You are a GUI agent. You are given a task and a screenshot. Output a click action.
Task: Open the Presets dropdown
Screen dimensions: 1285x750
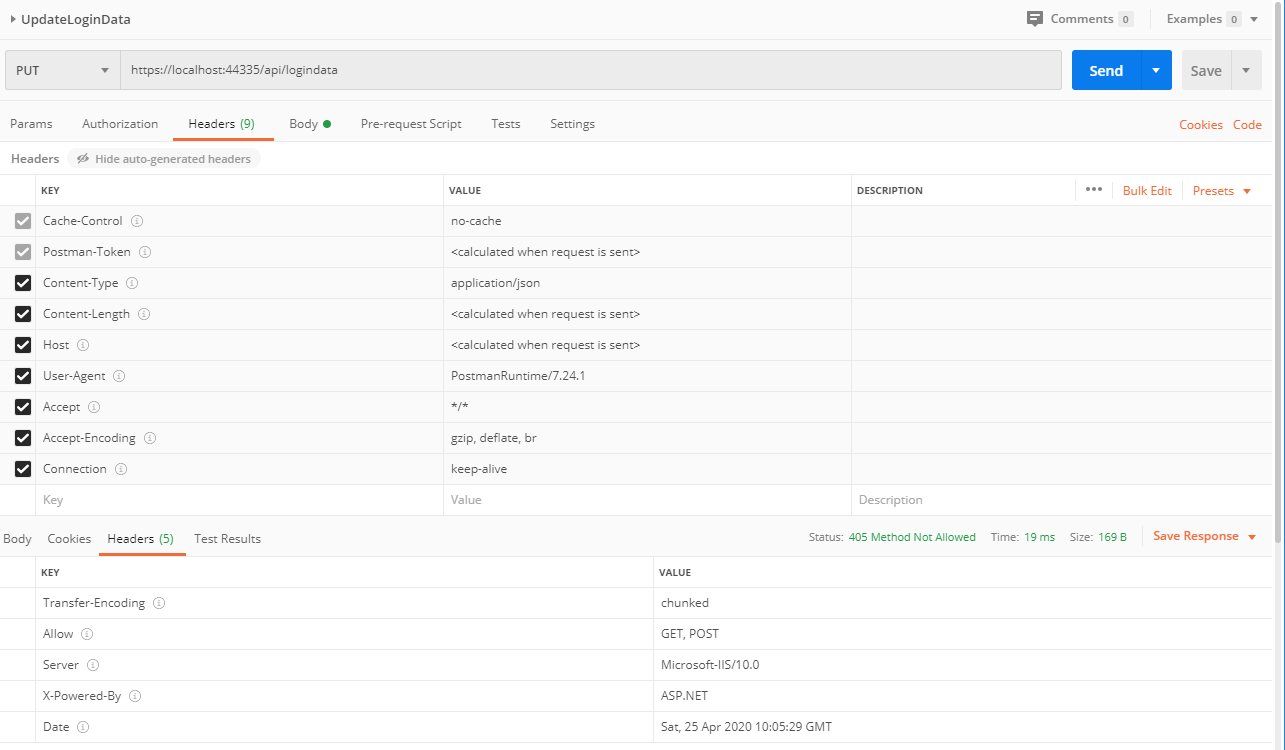tap(1222, 191)
